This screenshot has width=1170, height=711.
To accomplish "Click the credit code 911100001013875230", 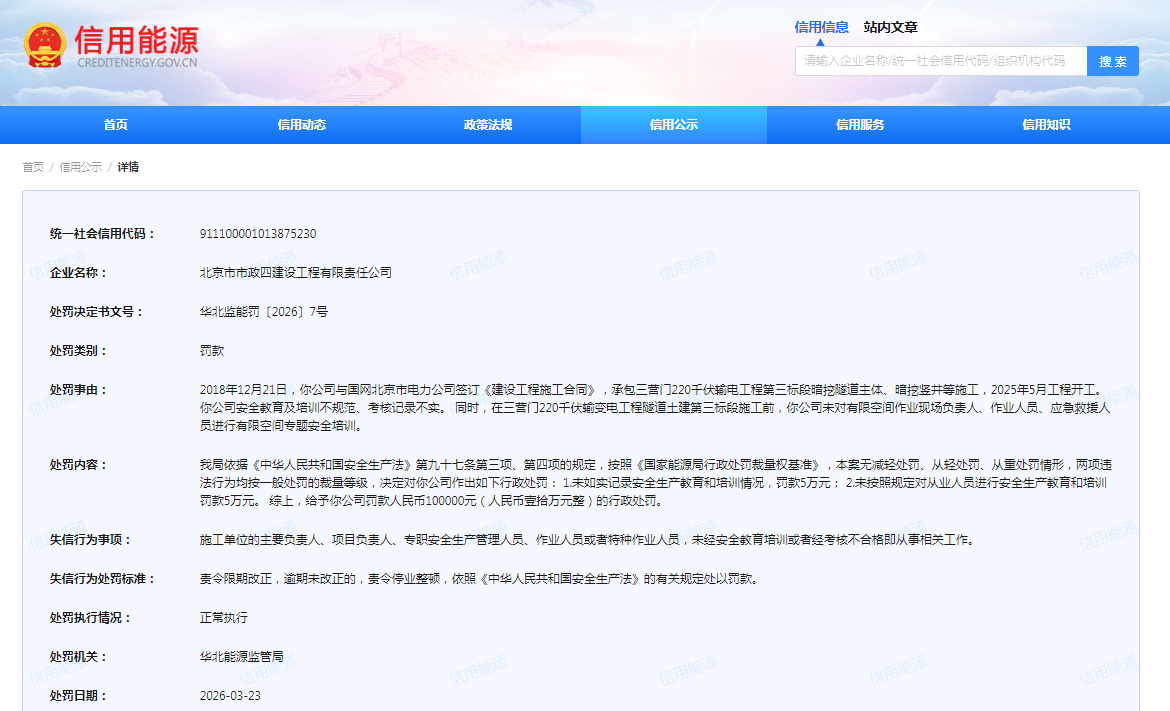I will pos(258,234).
